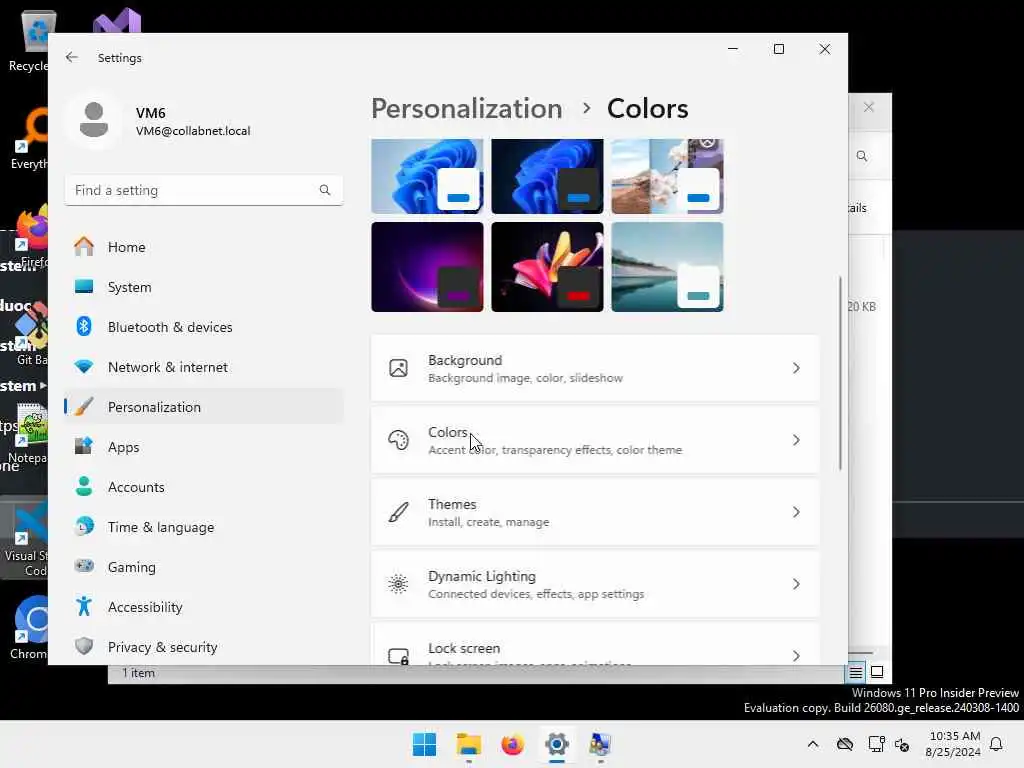Click the Gaming controller icon
The width and height of the screenshot is (1024, 768).
point(84,566)
